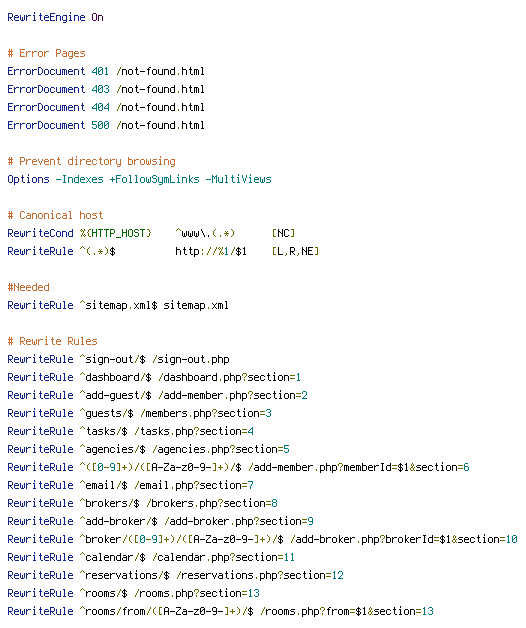
Task: Click the '# Canonical host' comment
Action: tap(55, 215)
